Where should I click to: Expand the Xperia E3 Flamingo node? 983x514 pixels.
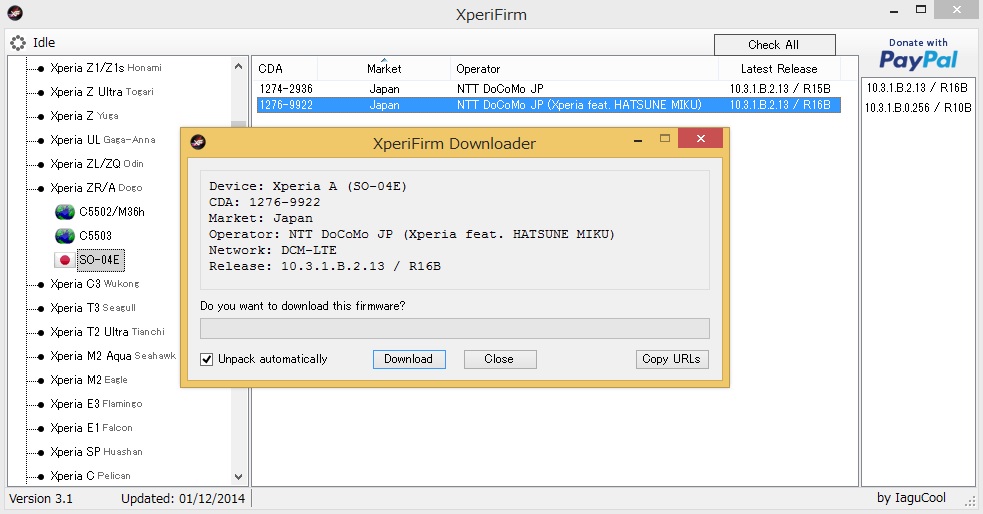point(41,404)
